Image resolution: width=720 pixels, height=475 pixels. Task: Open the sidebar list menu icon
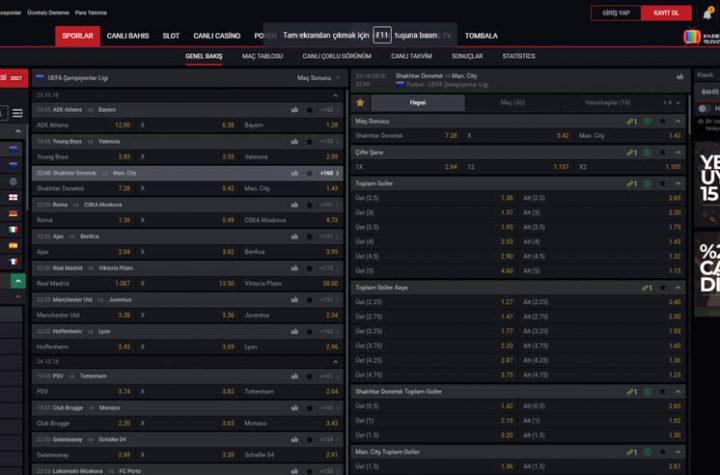tap(17, 113)
